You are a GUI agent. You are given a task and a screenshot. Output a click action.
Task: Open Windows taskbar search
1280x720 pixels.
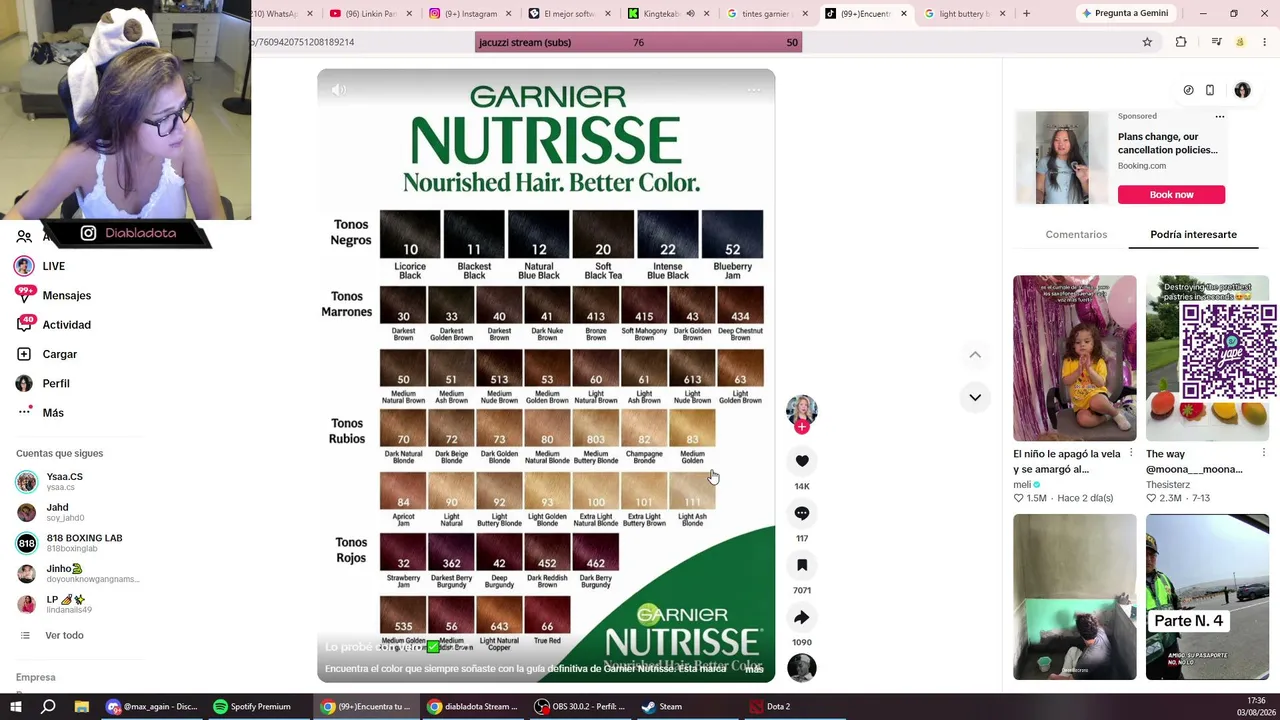tap(48, 706)
